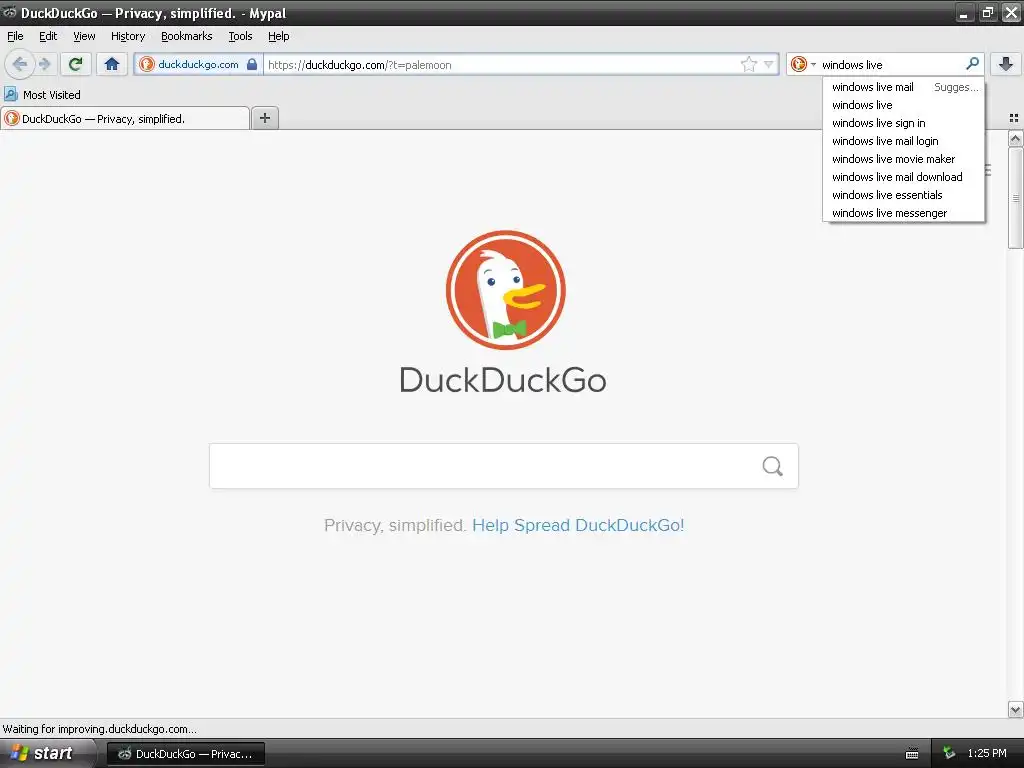The image size is (1024, 768).
Task: Select the DuckDuckGo — Privacy, simplified tab
Action: coord(125,118)
